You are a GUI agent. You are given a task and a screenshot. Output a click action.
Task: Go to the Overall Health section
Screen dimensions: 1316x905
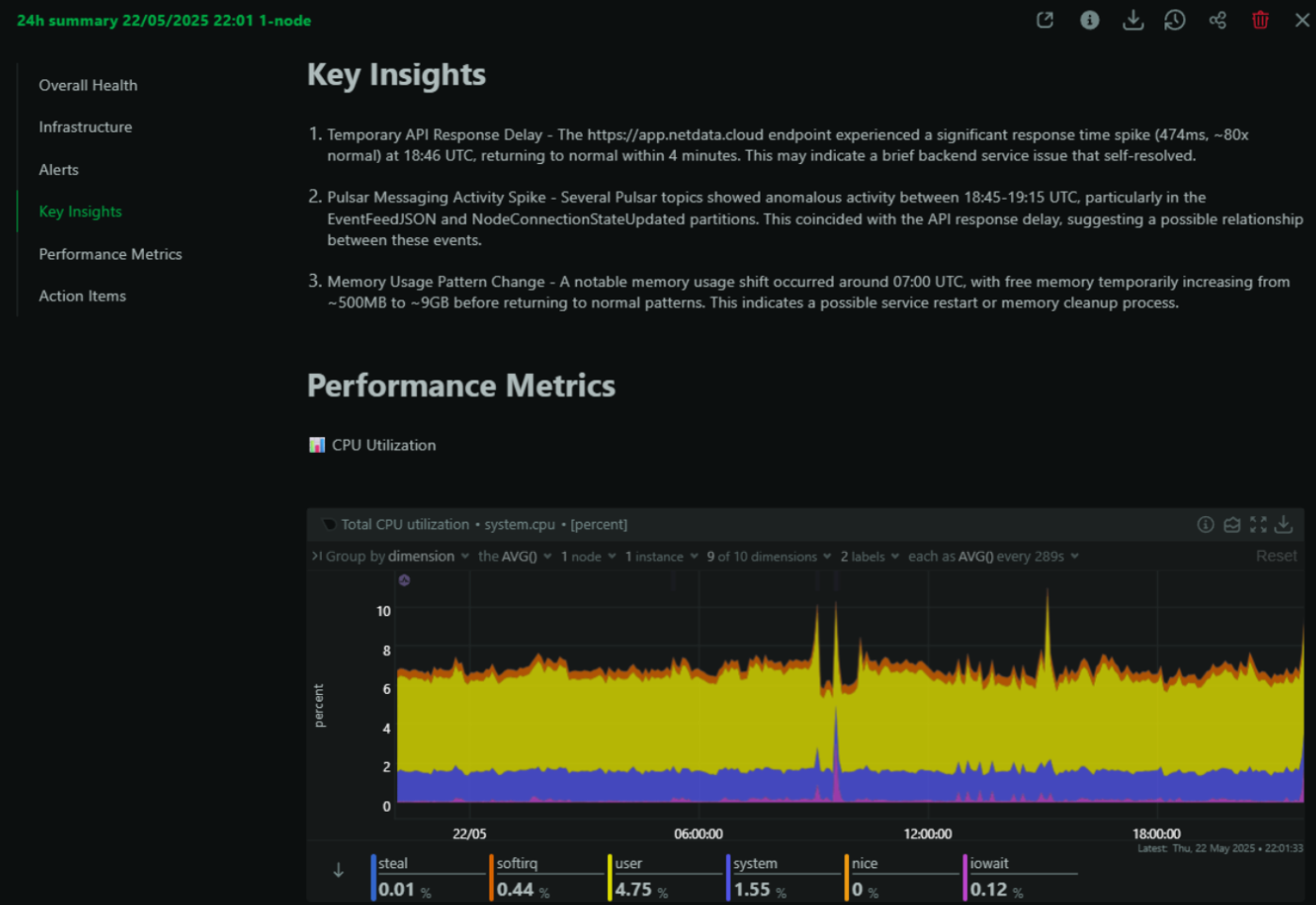[x=88, y=85]
